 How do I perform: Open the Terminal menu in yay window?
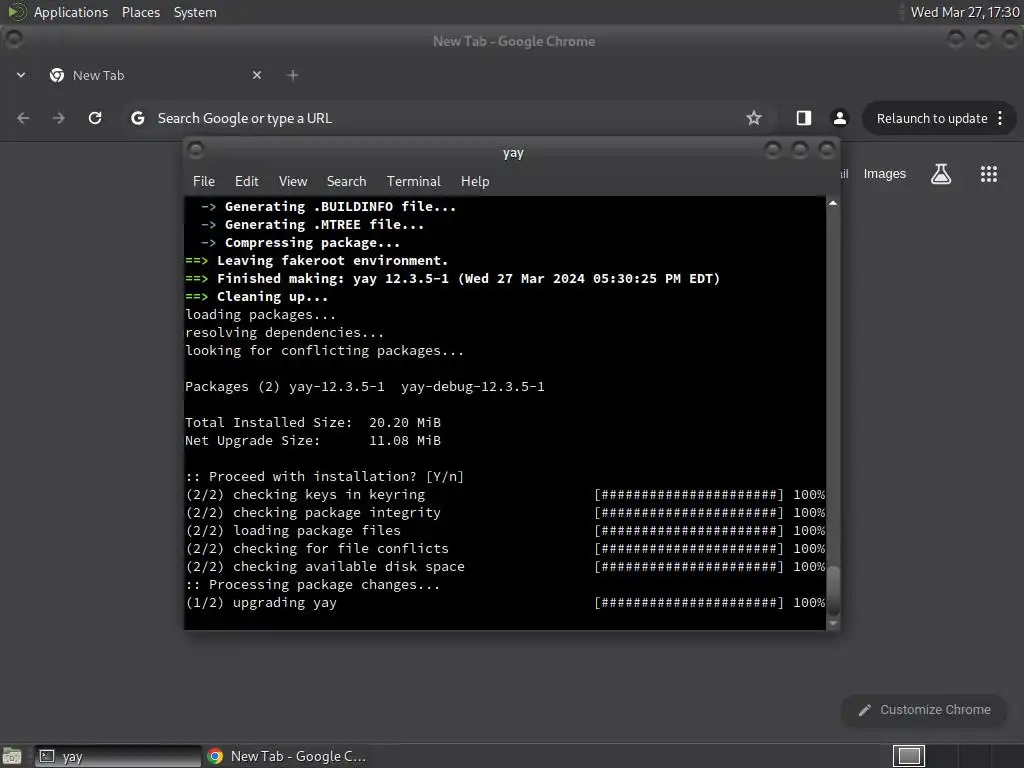coord(413,182)
